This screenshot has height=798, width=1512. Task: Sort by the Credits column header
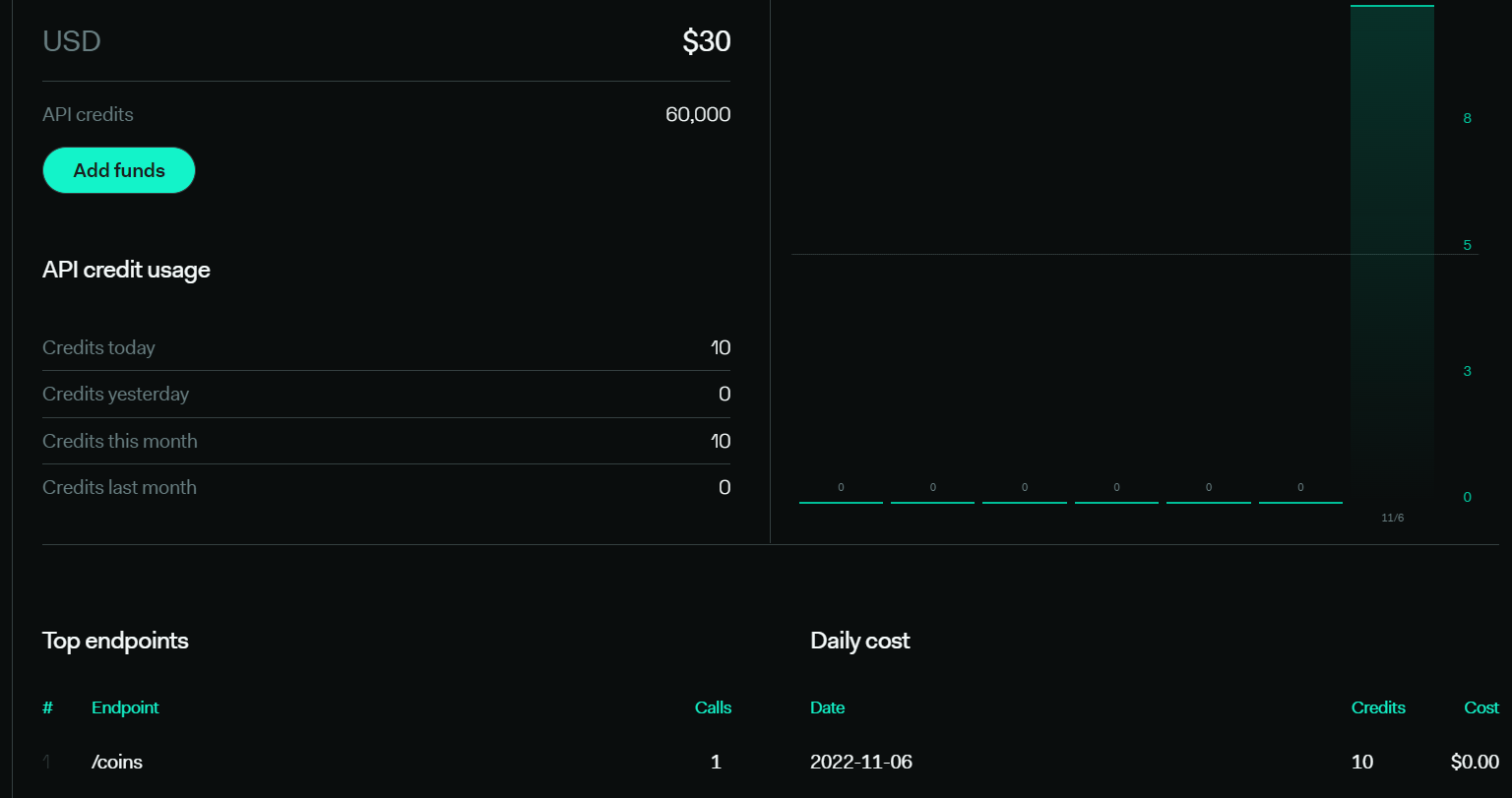[1378, 707]
